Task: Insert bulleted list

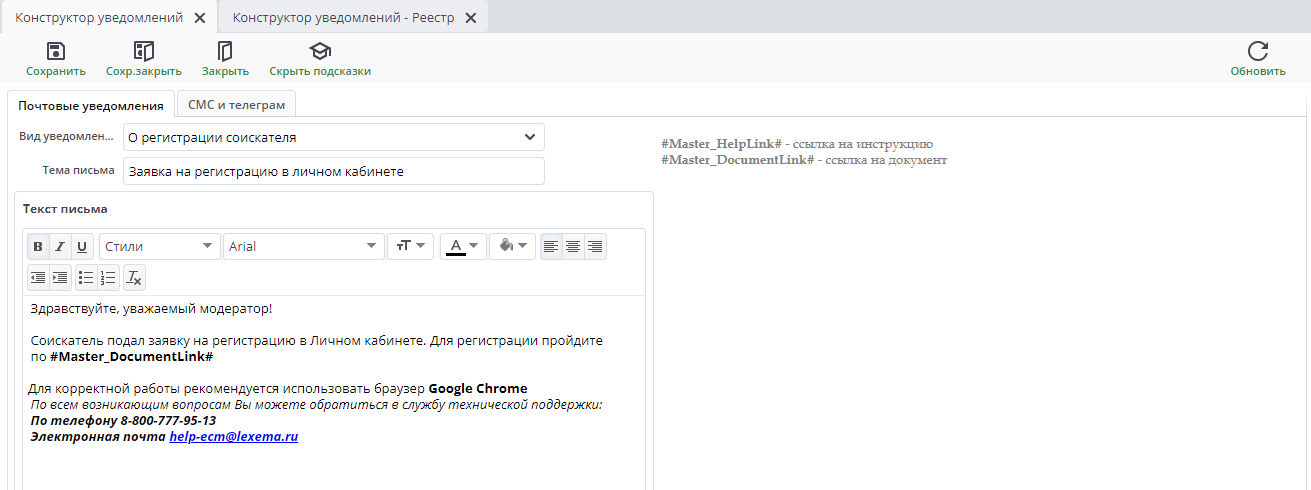Action: (x=87, y=277)
